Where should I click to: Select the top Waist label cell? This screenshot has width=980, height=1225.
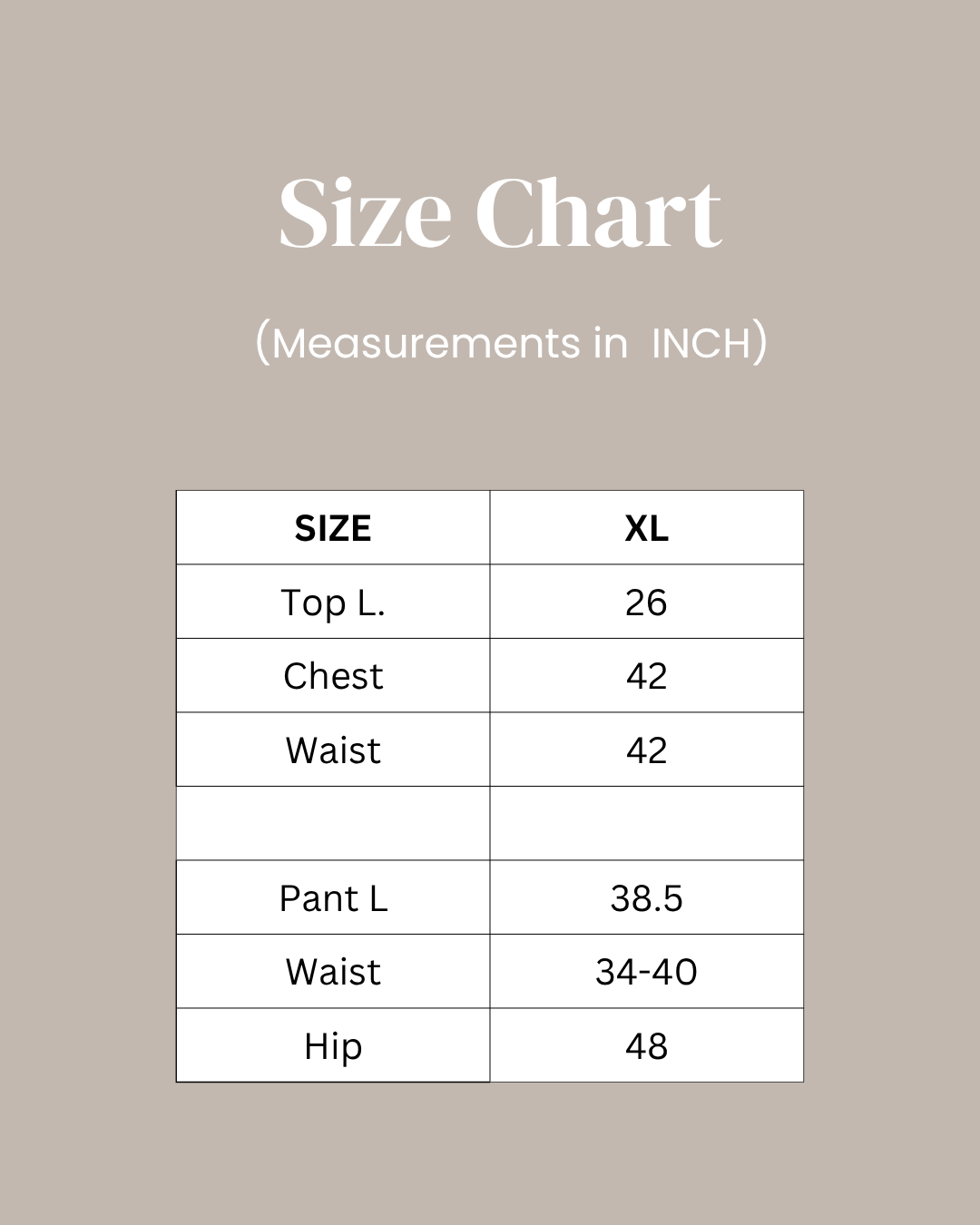(x=333, y=750)
